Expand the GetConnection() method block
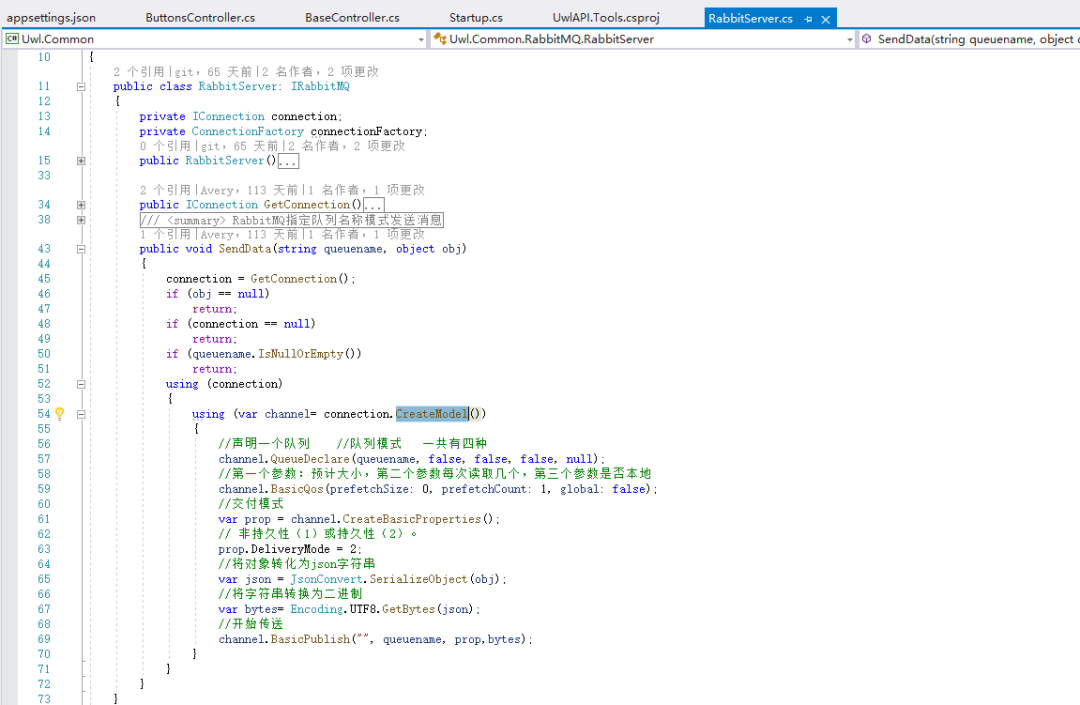The height and width of the screenshot is (705, 1080). [81, 204]
